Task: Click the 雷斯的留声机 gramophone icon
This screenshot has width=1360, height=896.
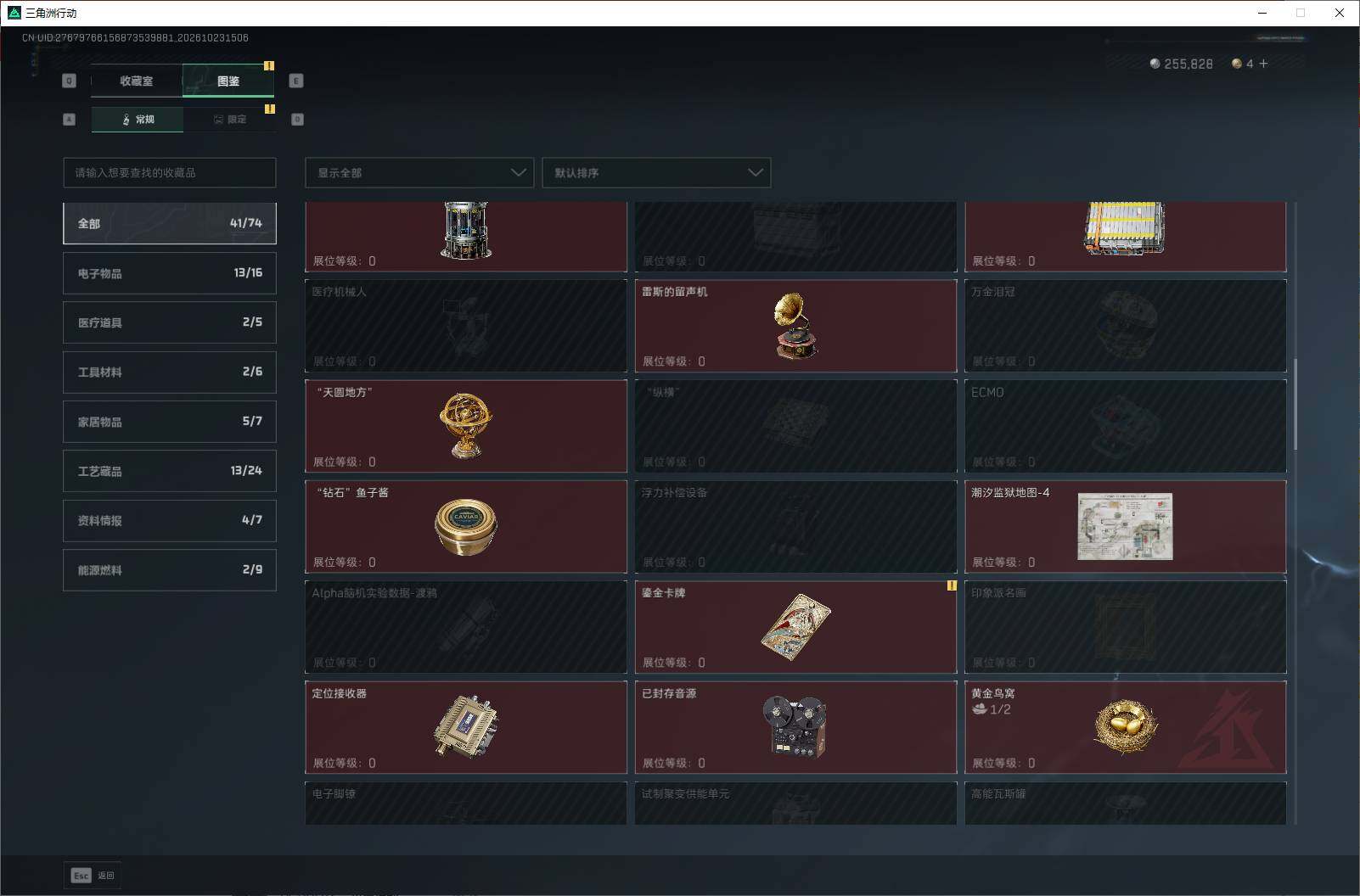Action: point(795,326)
